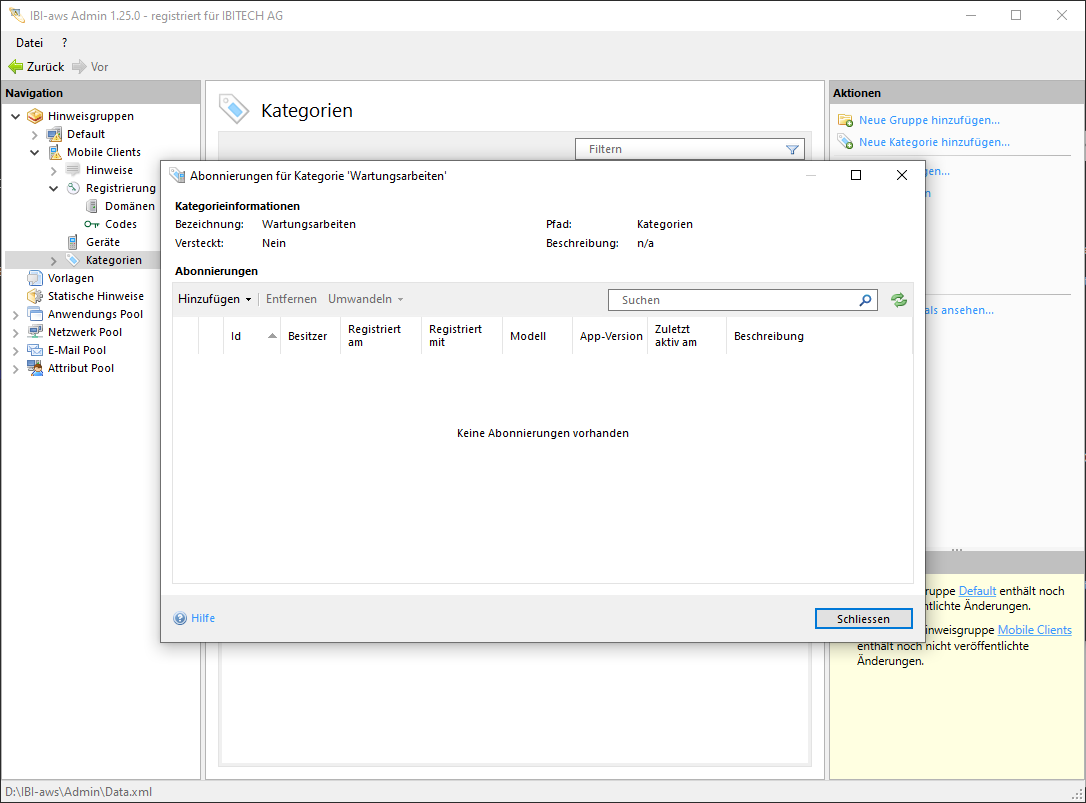Screen dimensions: 1086x803
Task: Click the green Zurück arrow icon
Action: [x=15, y=67]
